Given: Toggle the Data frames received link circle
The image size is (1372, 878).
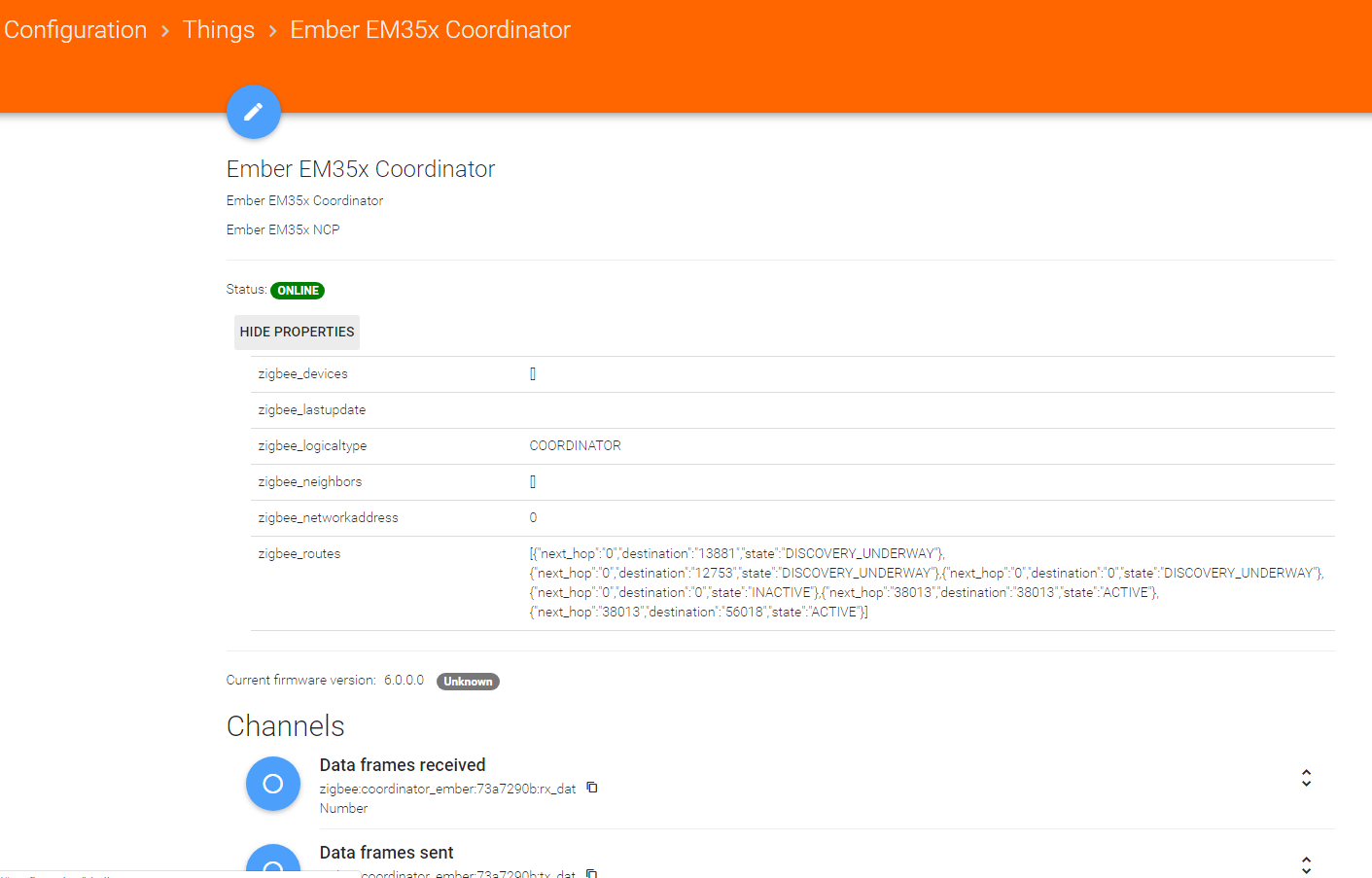Looking at the screenshot, I should coord(273,784).
